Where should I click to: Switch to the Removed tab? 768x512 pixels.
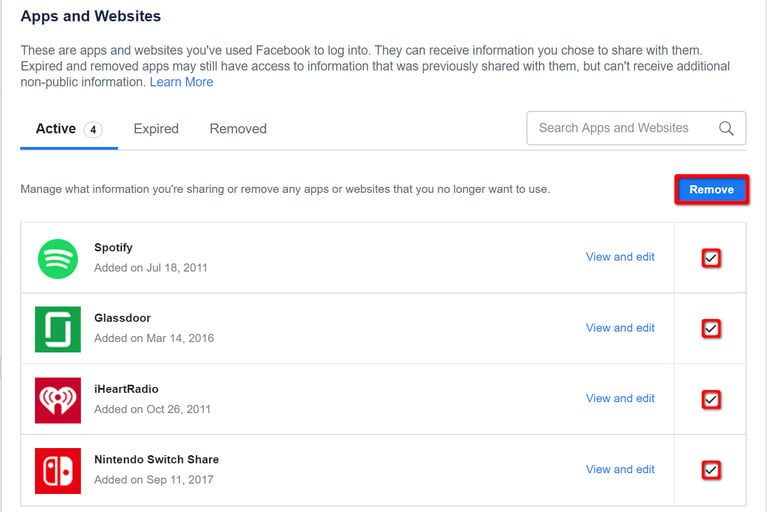238,129
